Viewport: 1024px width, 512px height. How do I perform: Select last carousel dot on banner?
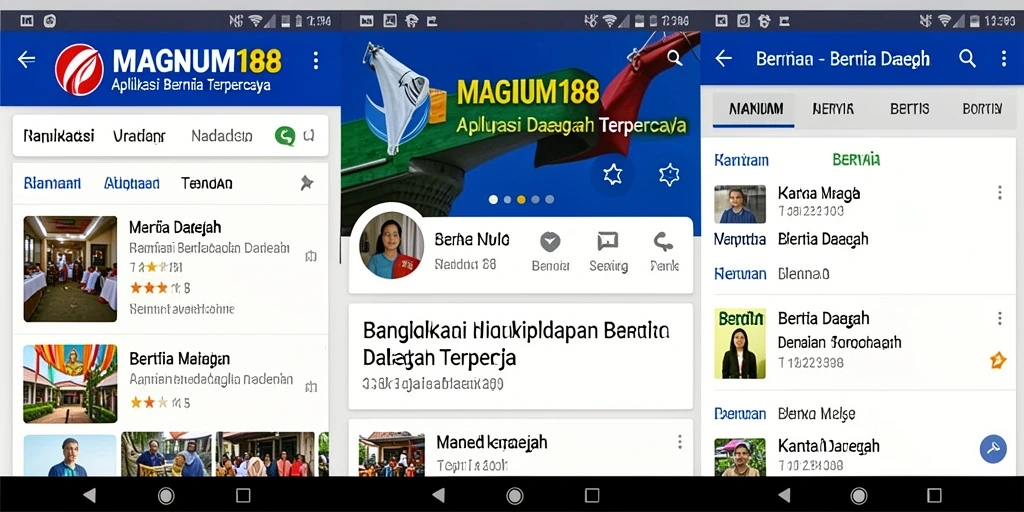pyautogui.click(x=549, y=199)
